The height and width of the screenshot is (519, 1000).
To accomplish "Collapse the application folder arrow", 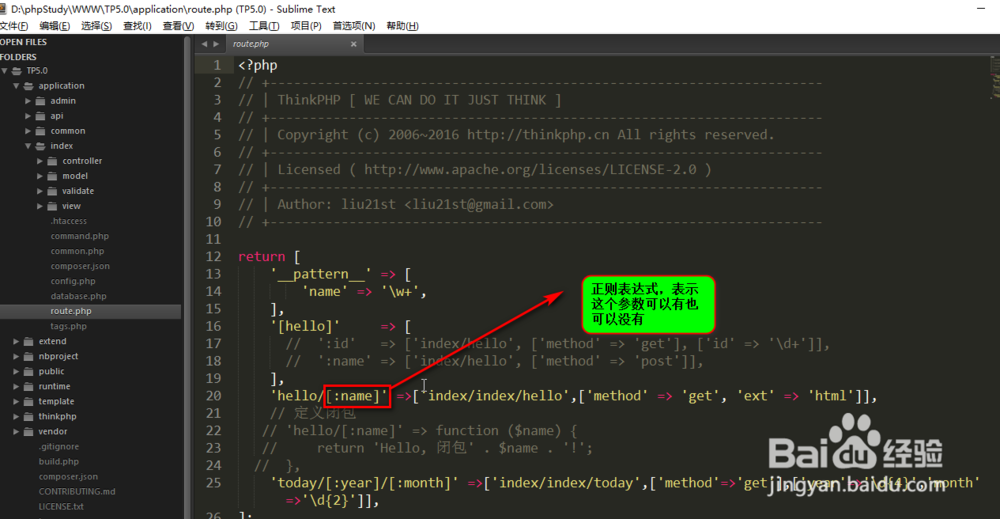I will (16, 85).
